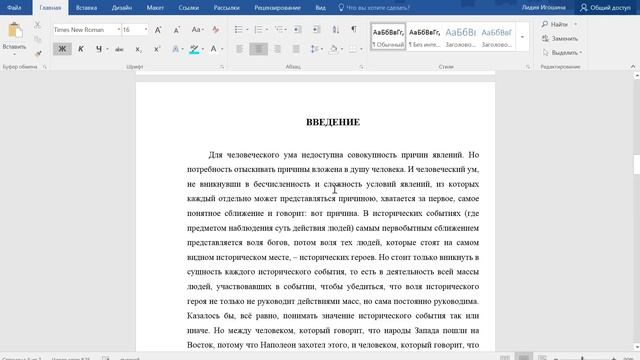The image size is (640, 360).
Task: Apply font color with the A button
Action: pos(213,49)
